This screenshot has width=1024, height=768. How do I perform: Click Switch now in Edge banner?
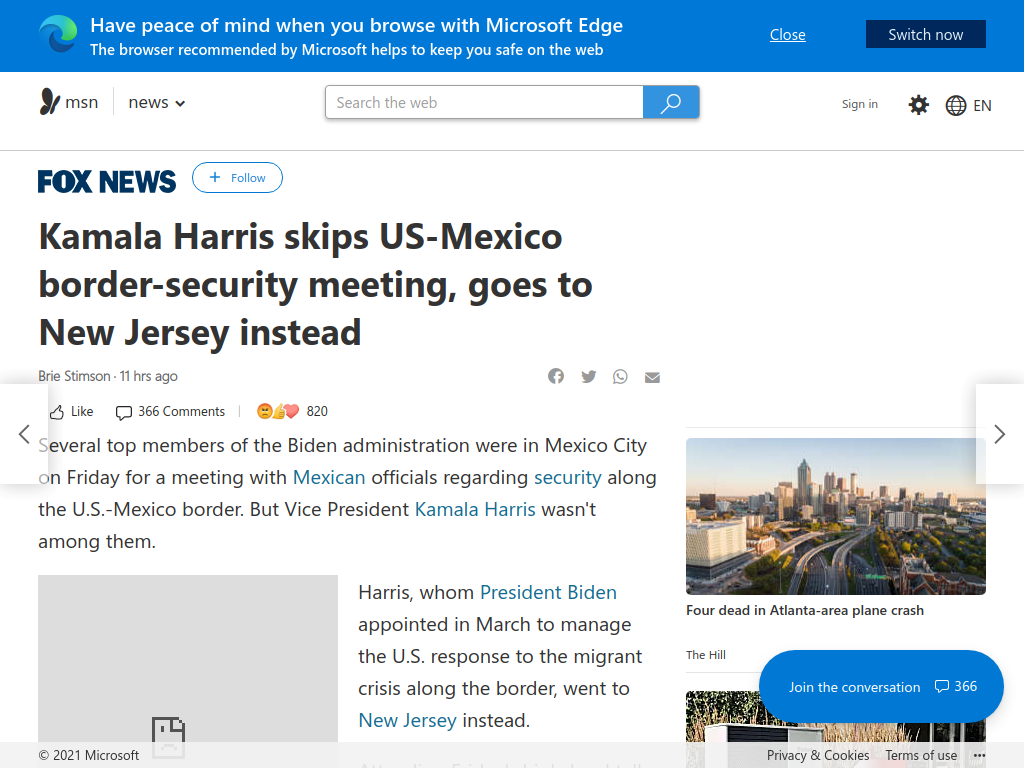coord(925,35)
